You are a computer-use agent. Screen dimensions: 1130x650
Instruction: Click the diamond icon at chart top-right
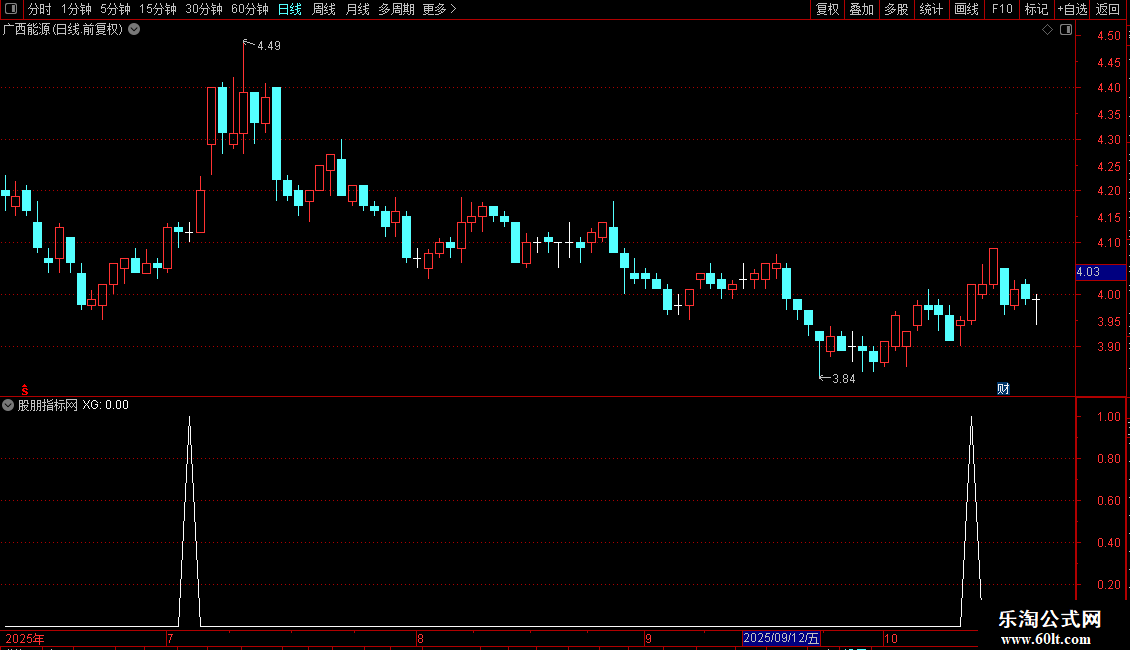tap(1048, 30)
